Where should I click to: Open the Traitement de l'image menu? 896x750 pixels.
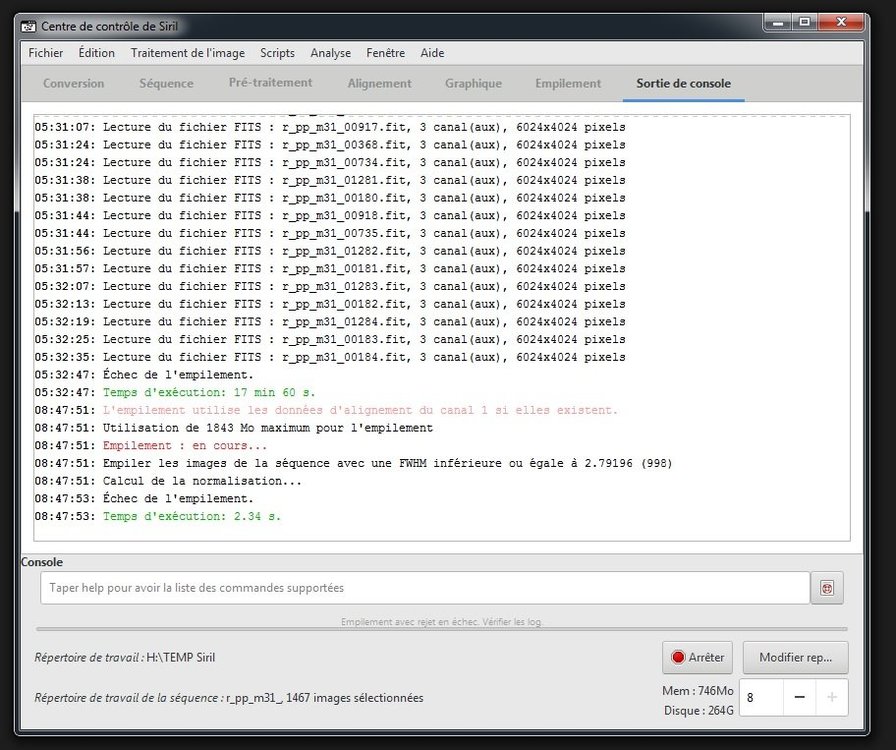click(187, 53)
